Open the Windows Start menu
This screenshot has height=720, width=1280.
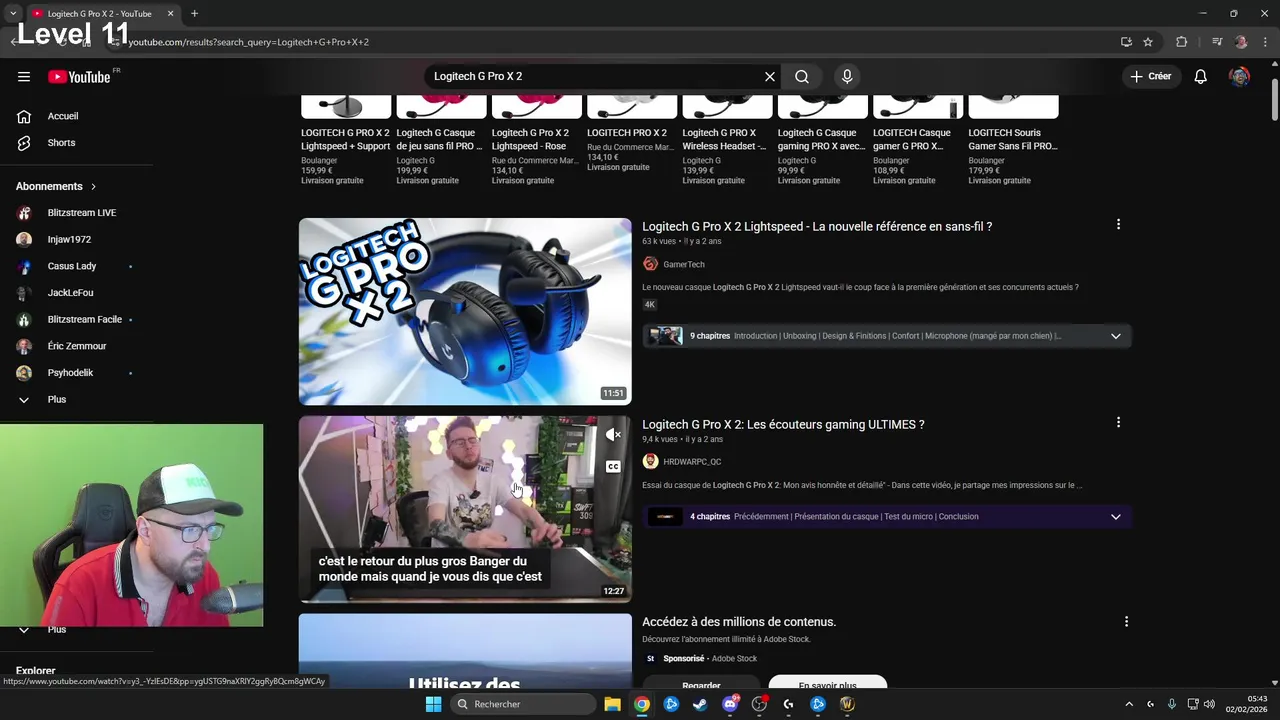[433, 704]
